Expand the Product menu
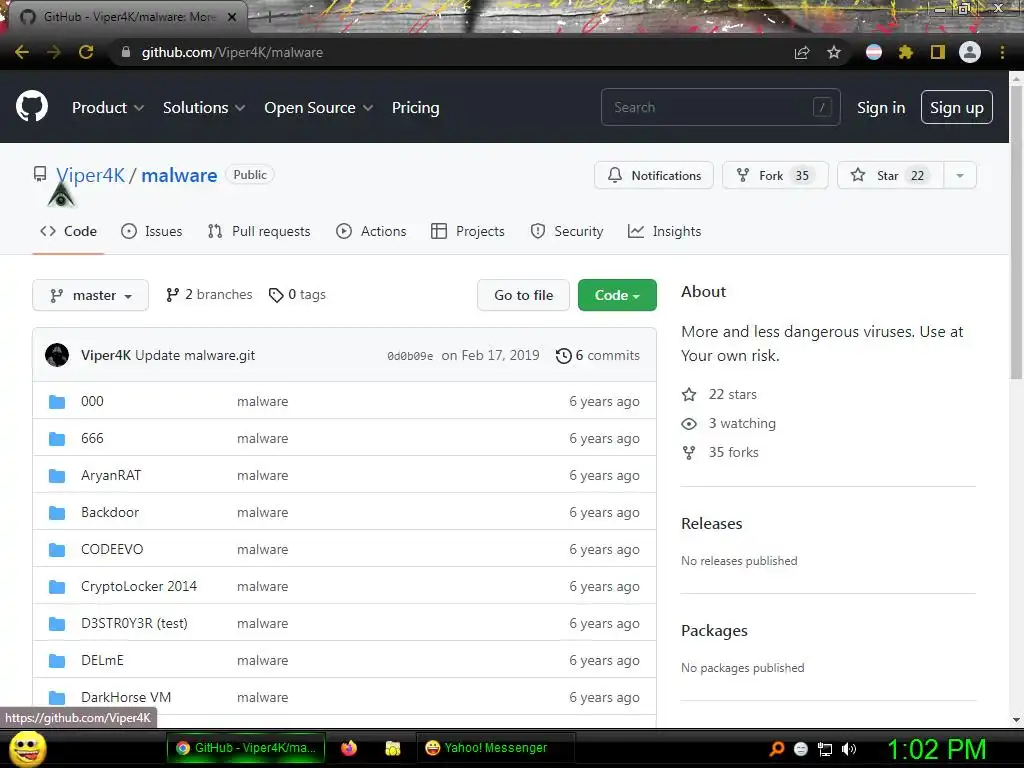1024x768 pixels. pyautogui.click(x=108, y=108)
